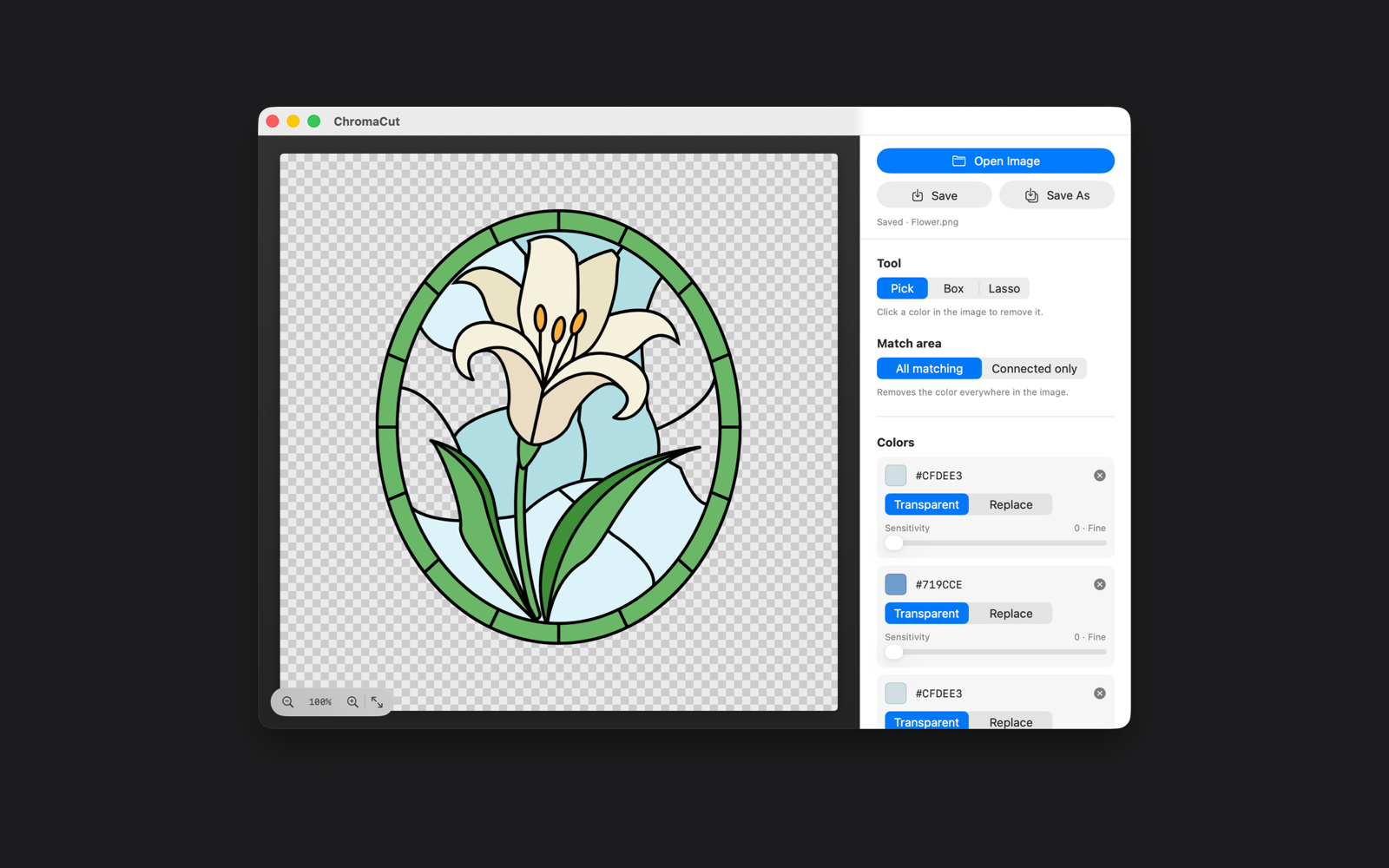Click the Open Image button
The height and width of the screenshot is (868, 1389).
click(996, 161)
